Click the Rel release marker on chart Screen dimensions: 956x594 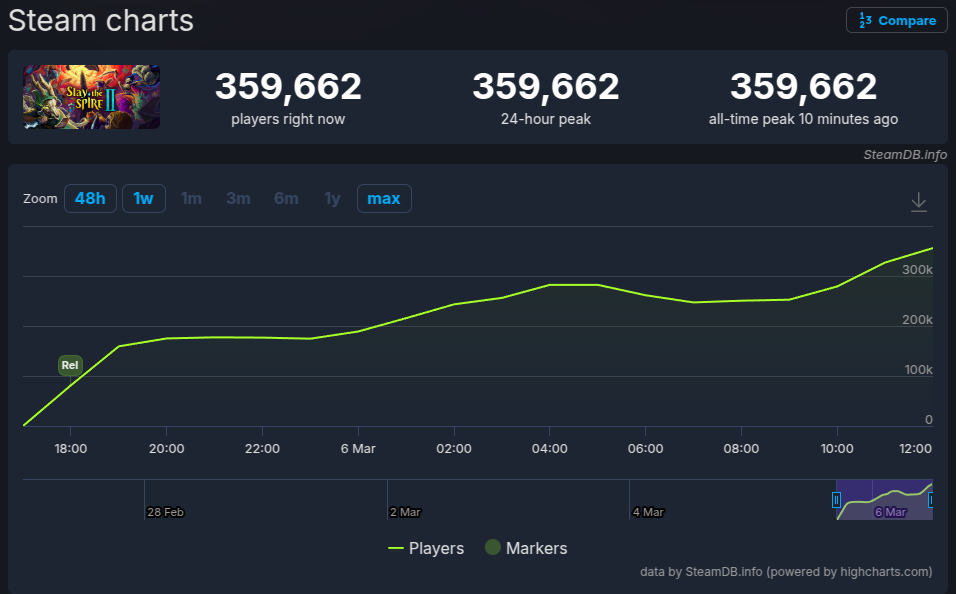tap(70, 365)
